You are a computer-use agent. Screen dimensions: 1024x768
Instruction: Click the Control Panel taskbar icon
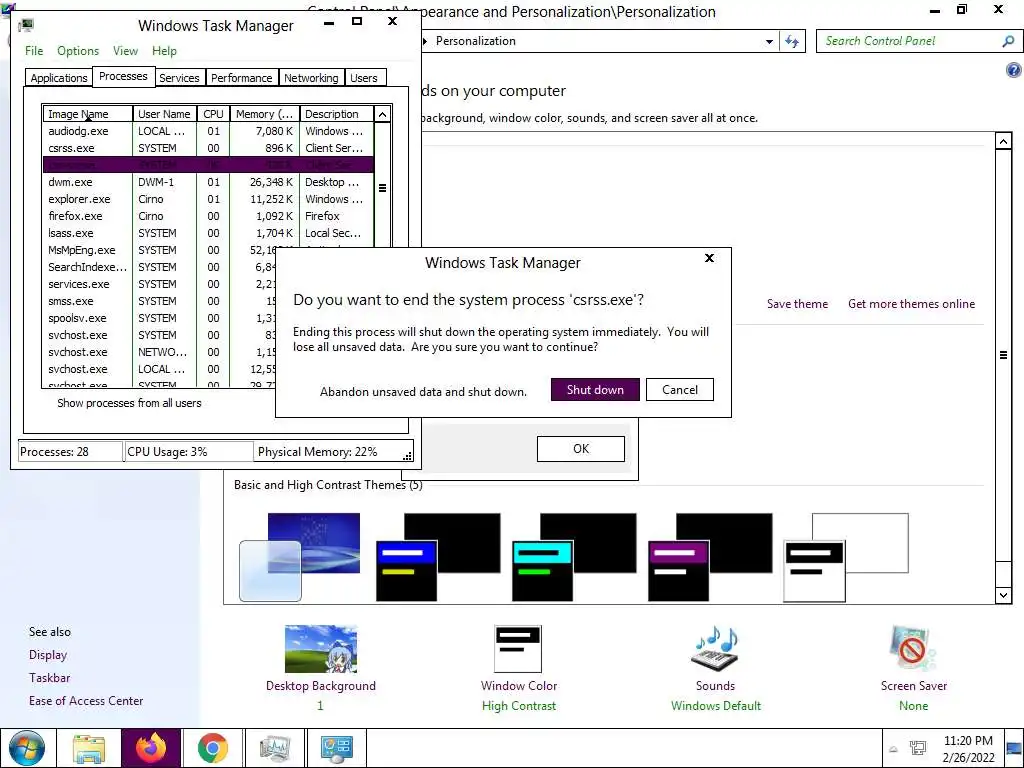click(x=337, y=748)
